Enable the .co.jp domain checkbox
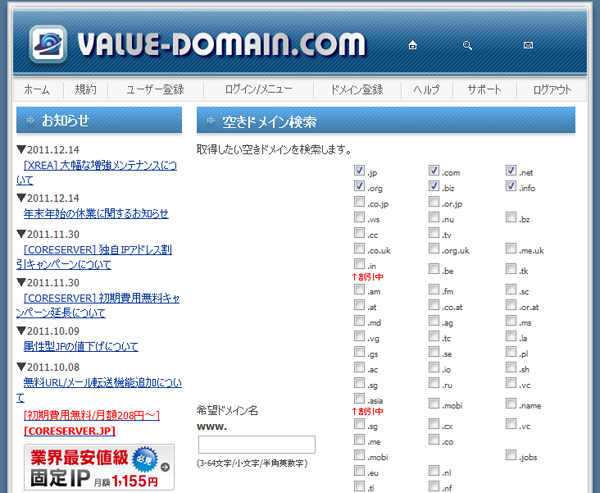Image resolution: width=600 pixels, height=493 pixels. tap(360, 203)
